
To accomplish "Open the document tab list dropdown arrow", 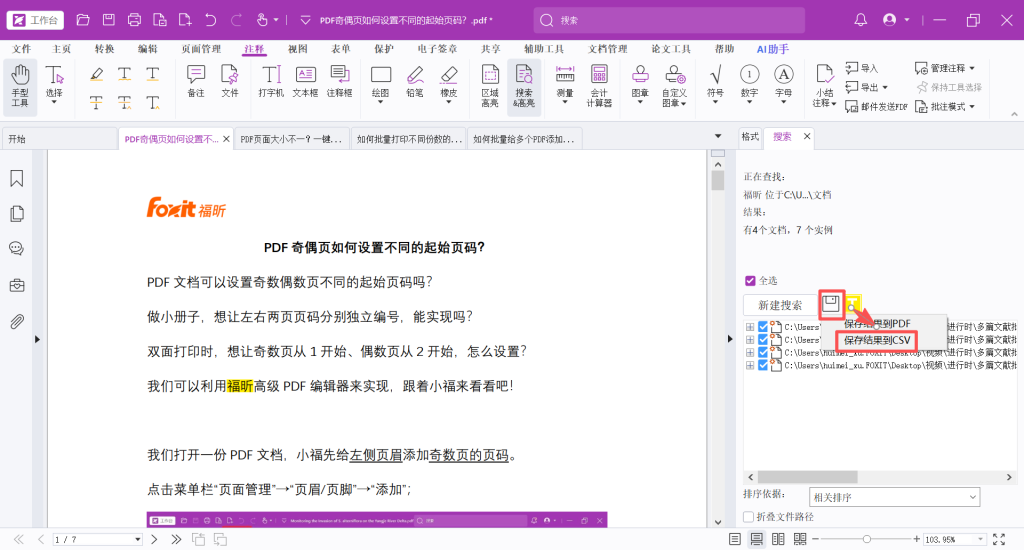I will click(x=718, y=137).
